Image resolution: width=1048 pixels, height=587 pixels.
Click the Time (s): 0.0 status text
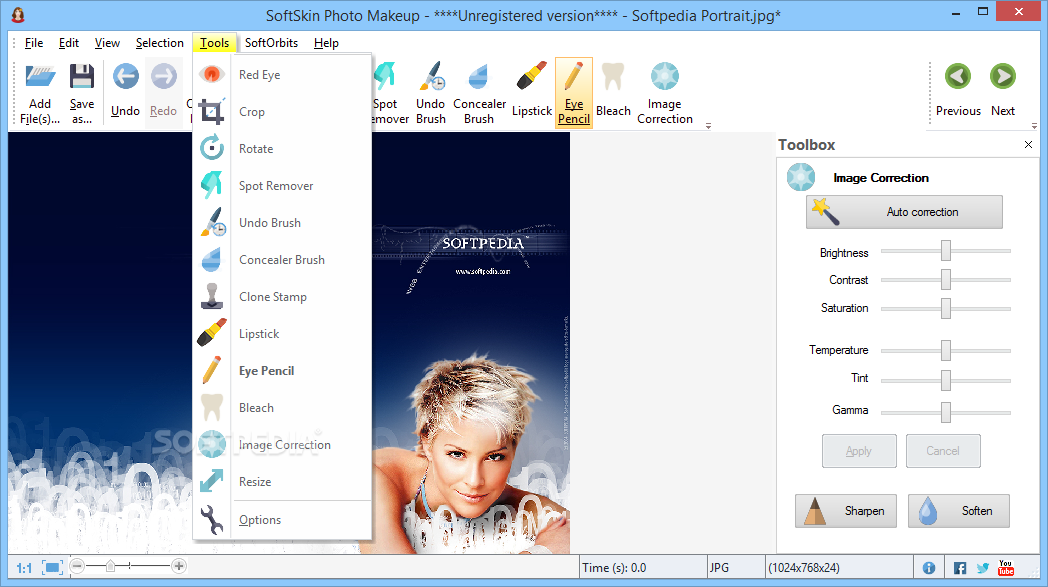coord(614,568)
